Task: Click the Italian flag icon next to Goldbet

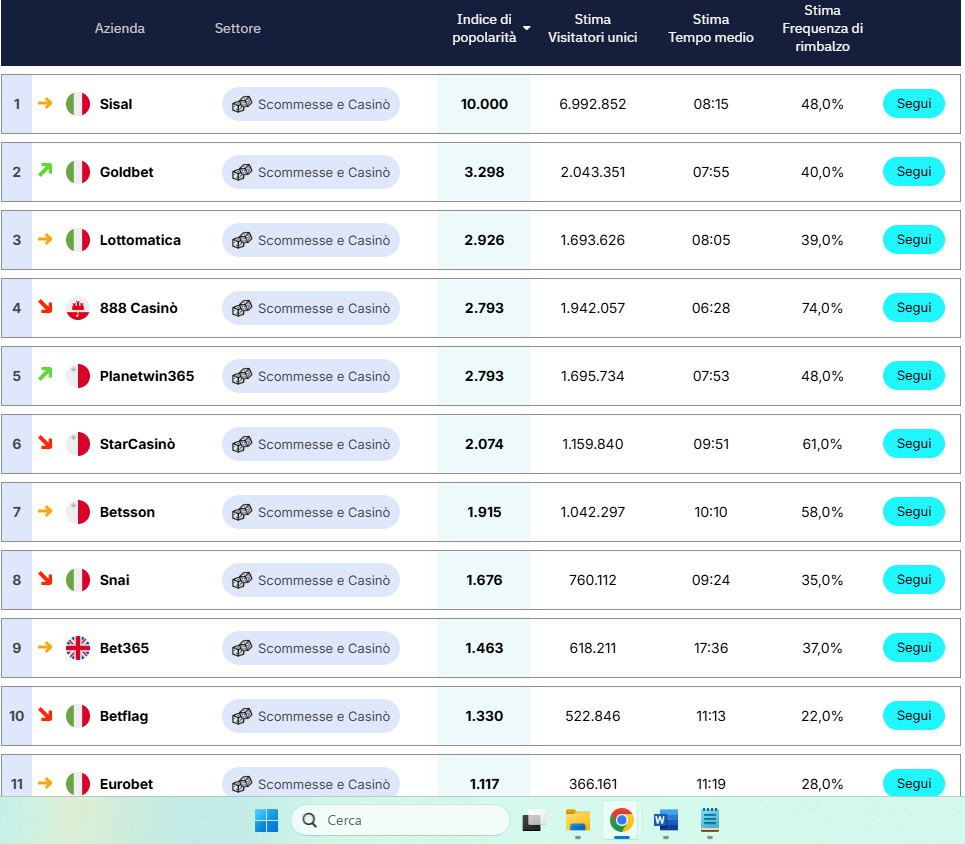Action: [x=78, y=172]
